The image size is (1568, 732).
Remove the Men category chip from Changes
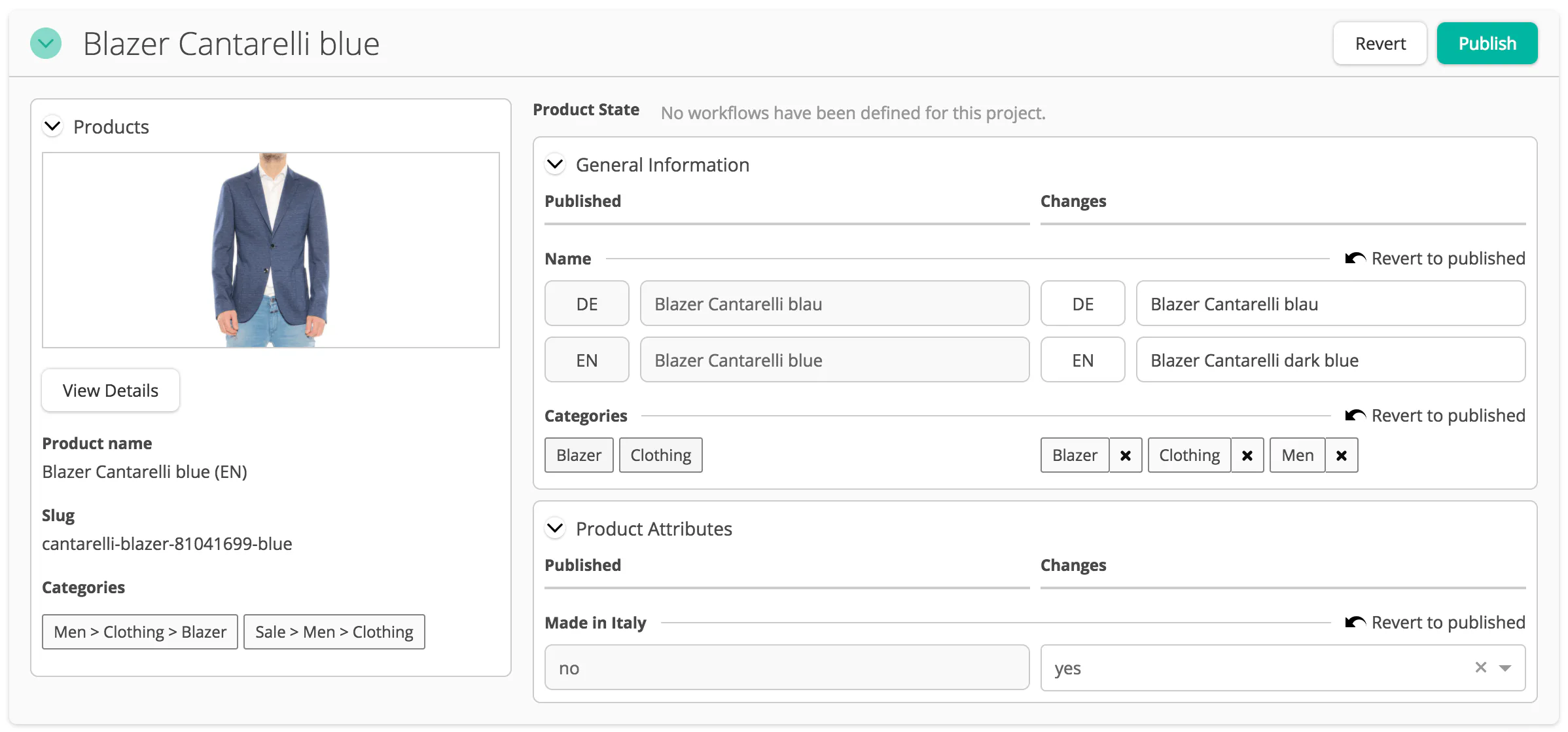coord(1341,454)
